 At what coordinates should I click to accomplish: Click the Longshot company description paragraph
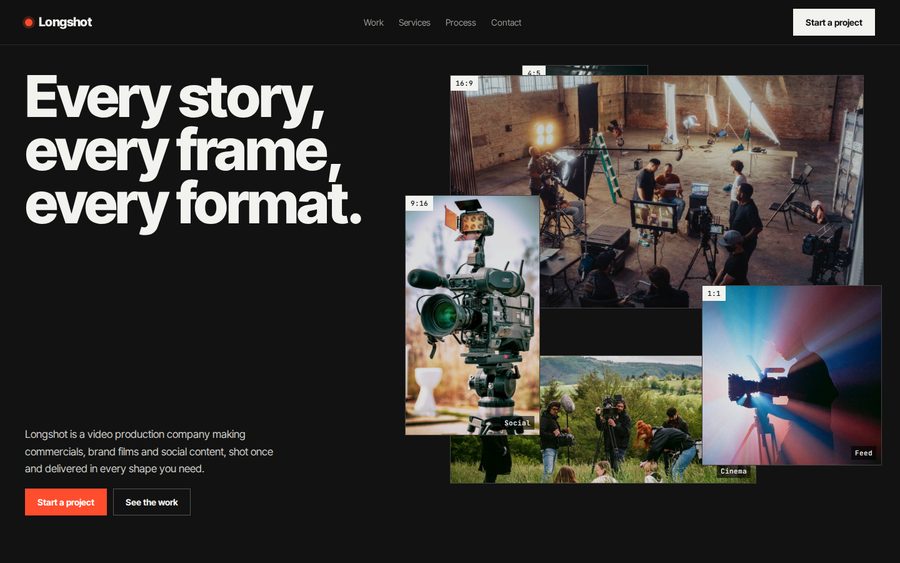(149, 452)
